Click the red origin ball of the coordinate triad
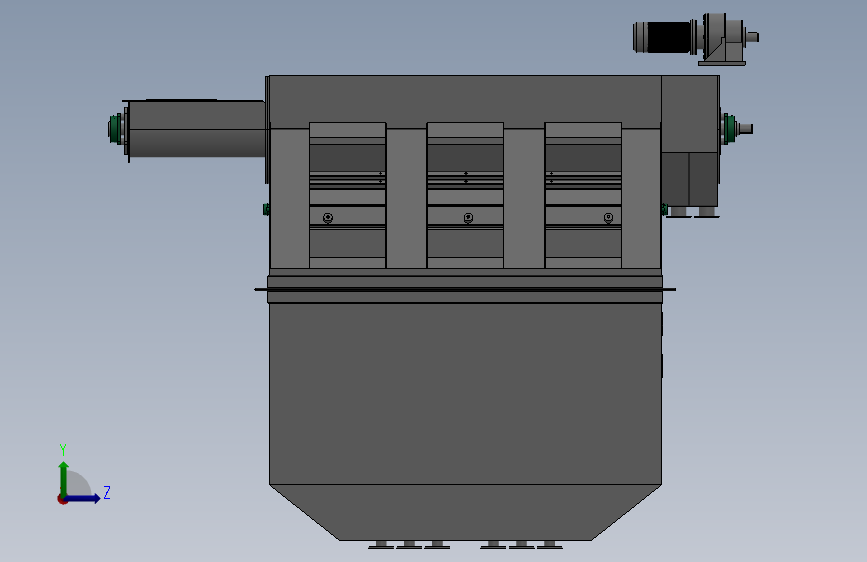This screenshot has width=867, height=562. [x=62, y=499]
